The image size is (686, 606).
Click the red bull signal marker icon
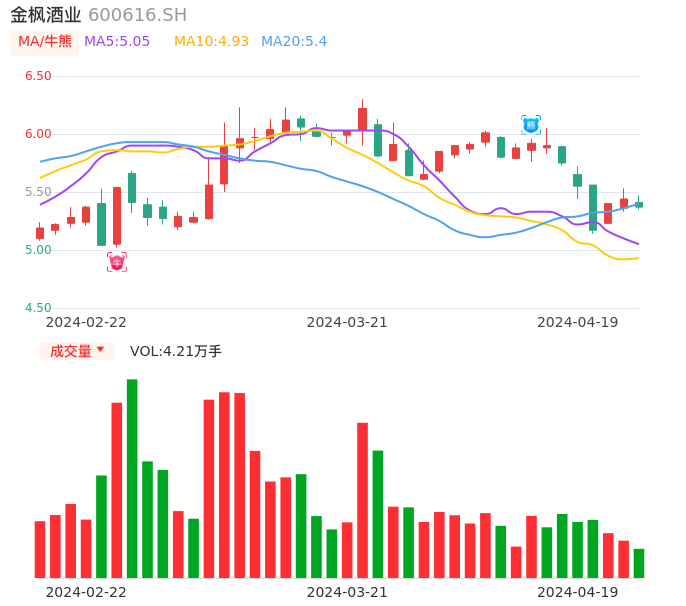click(x=117, y=262)
